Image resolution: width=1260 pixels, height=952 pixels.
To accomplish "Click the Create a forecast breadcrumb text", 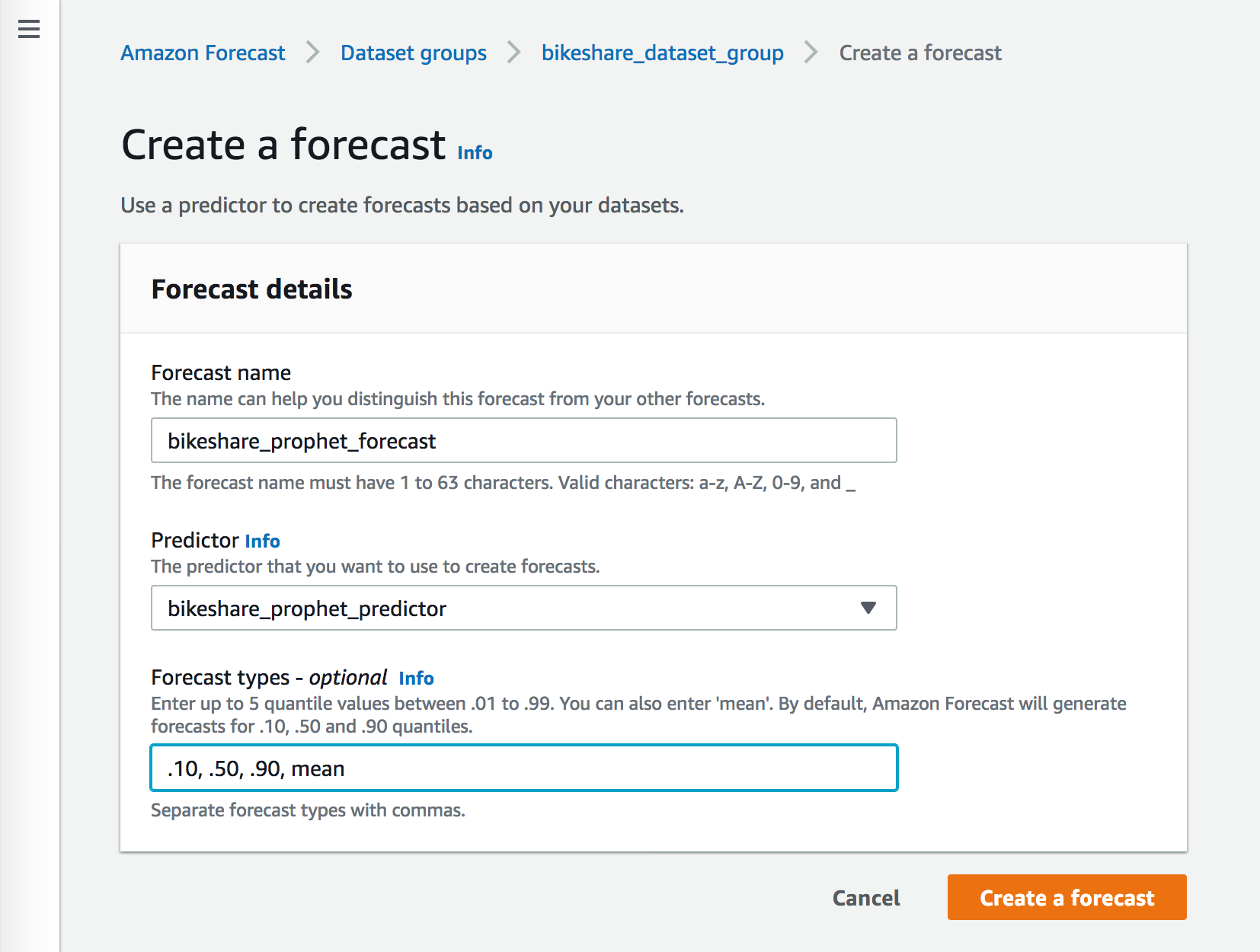I will click(x=920, y=53).
